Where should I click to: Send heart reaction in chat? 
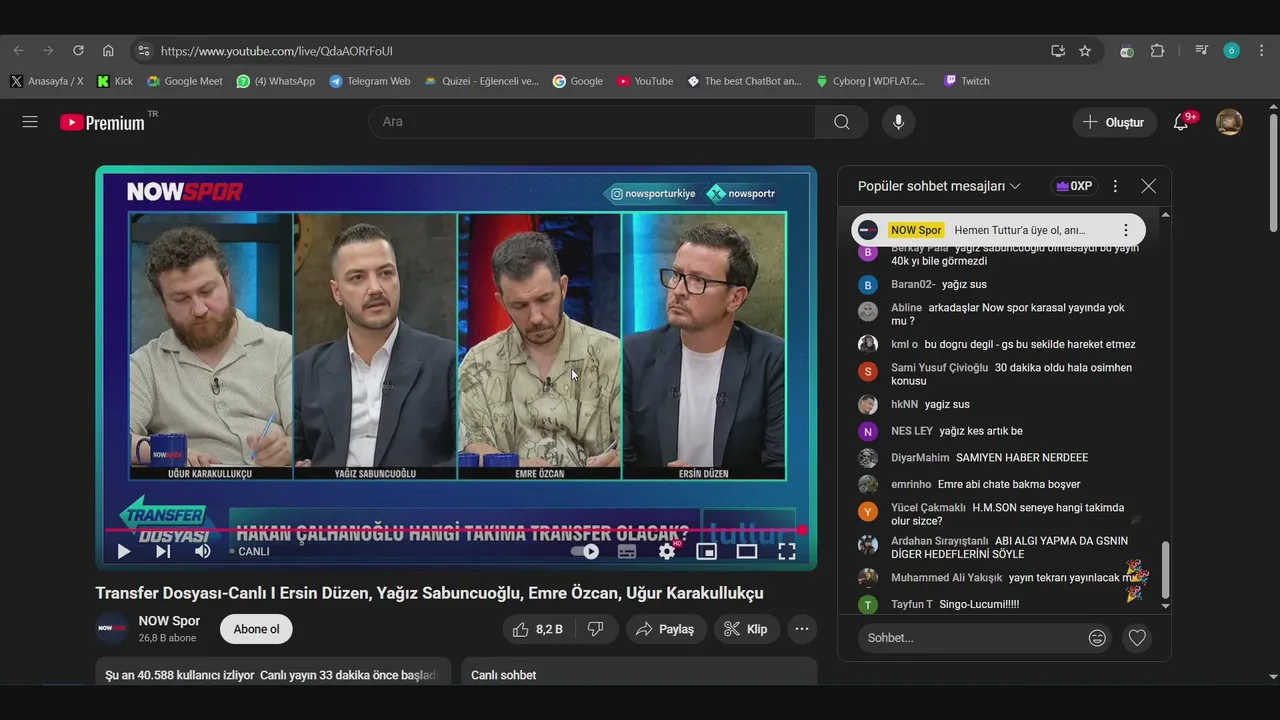coord(1137,638)
